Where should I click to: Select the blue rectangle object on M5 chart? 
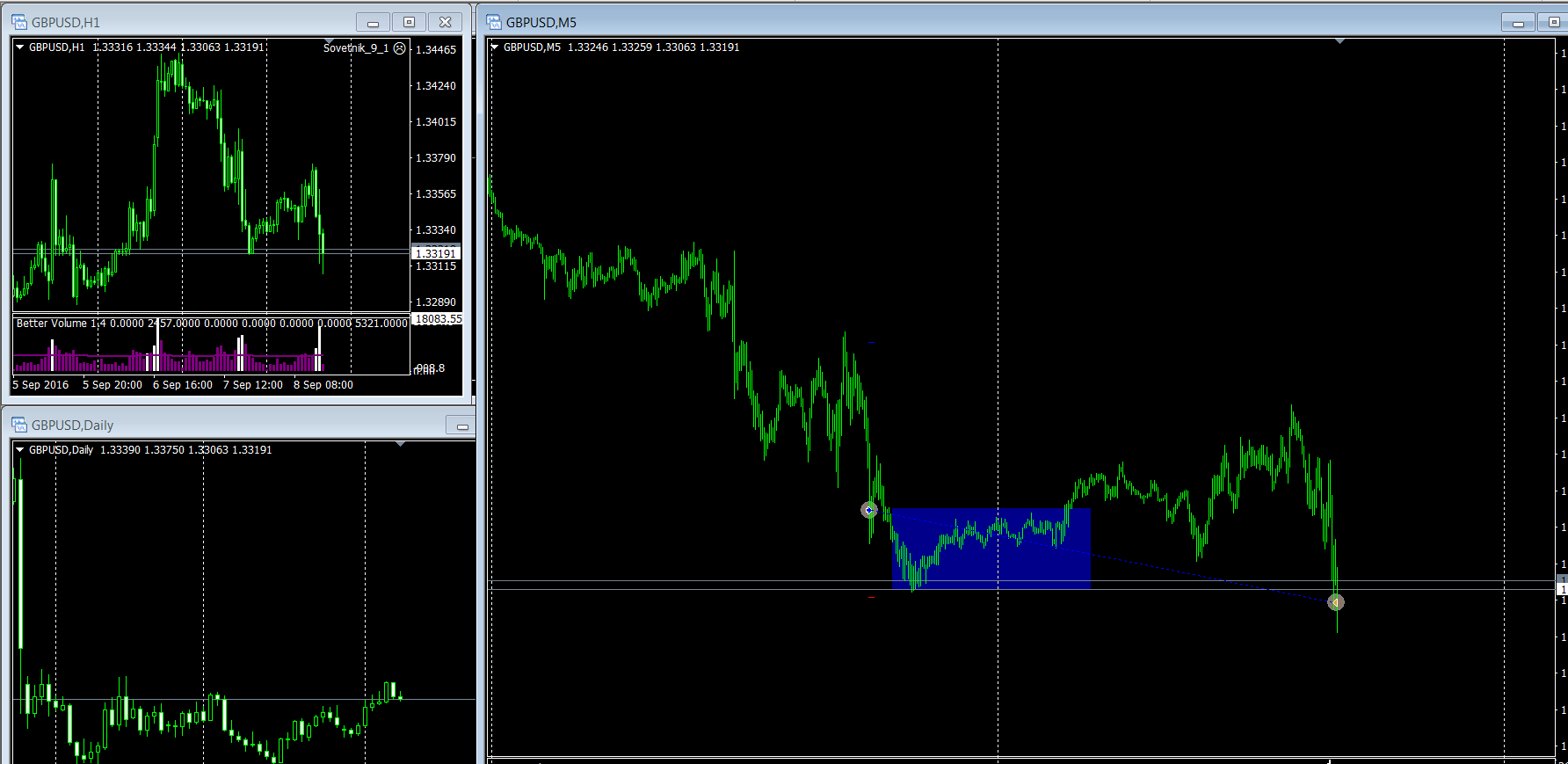point(991,549)
